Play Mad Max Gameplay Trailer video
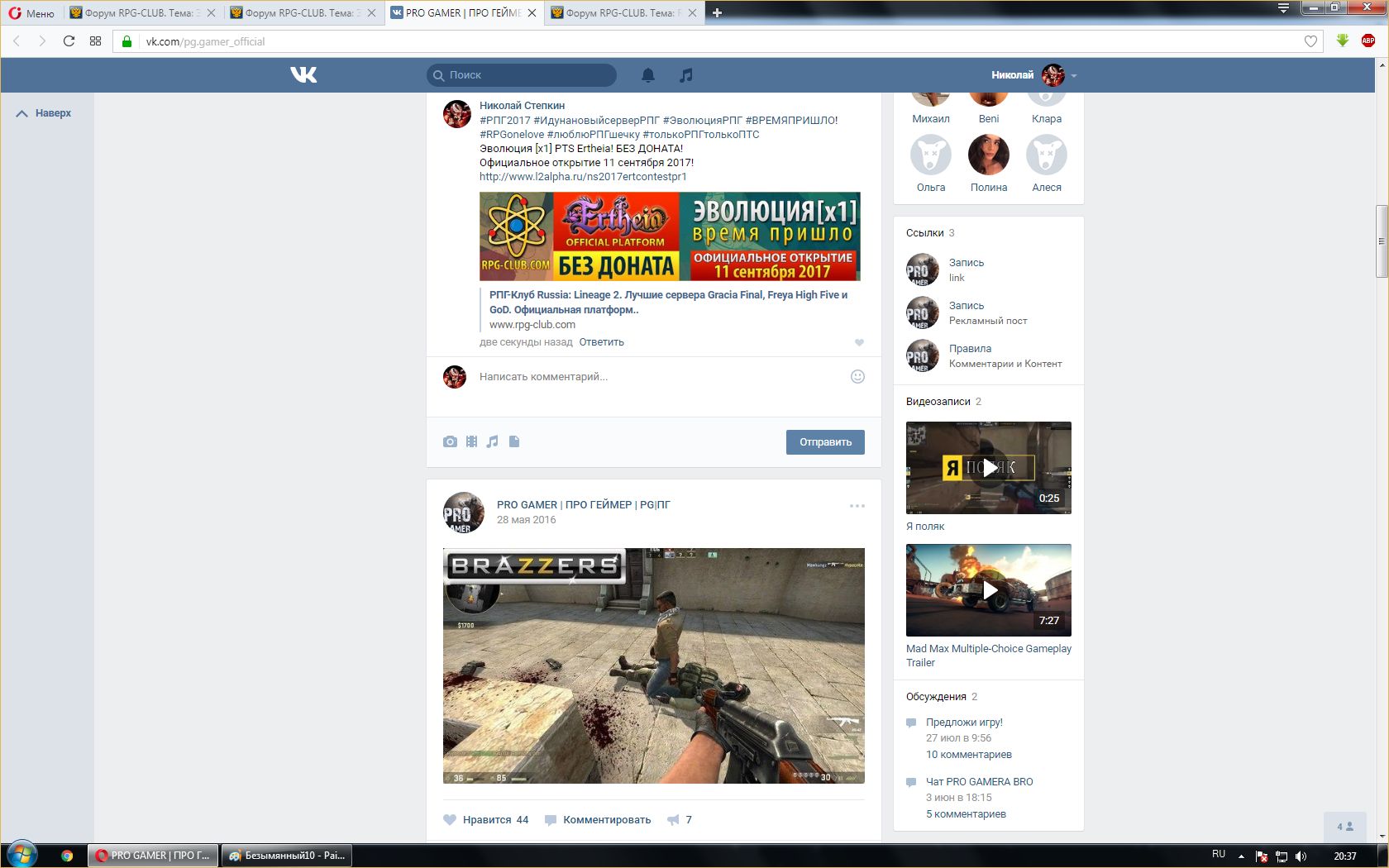This screenshot has height=868, width=1389. click(x=989, y=590)
